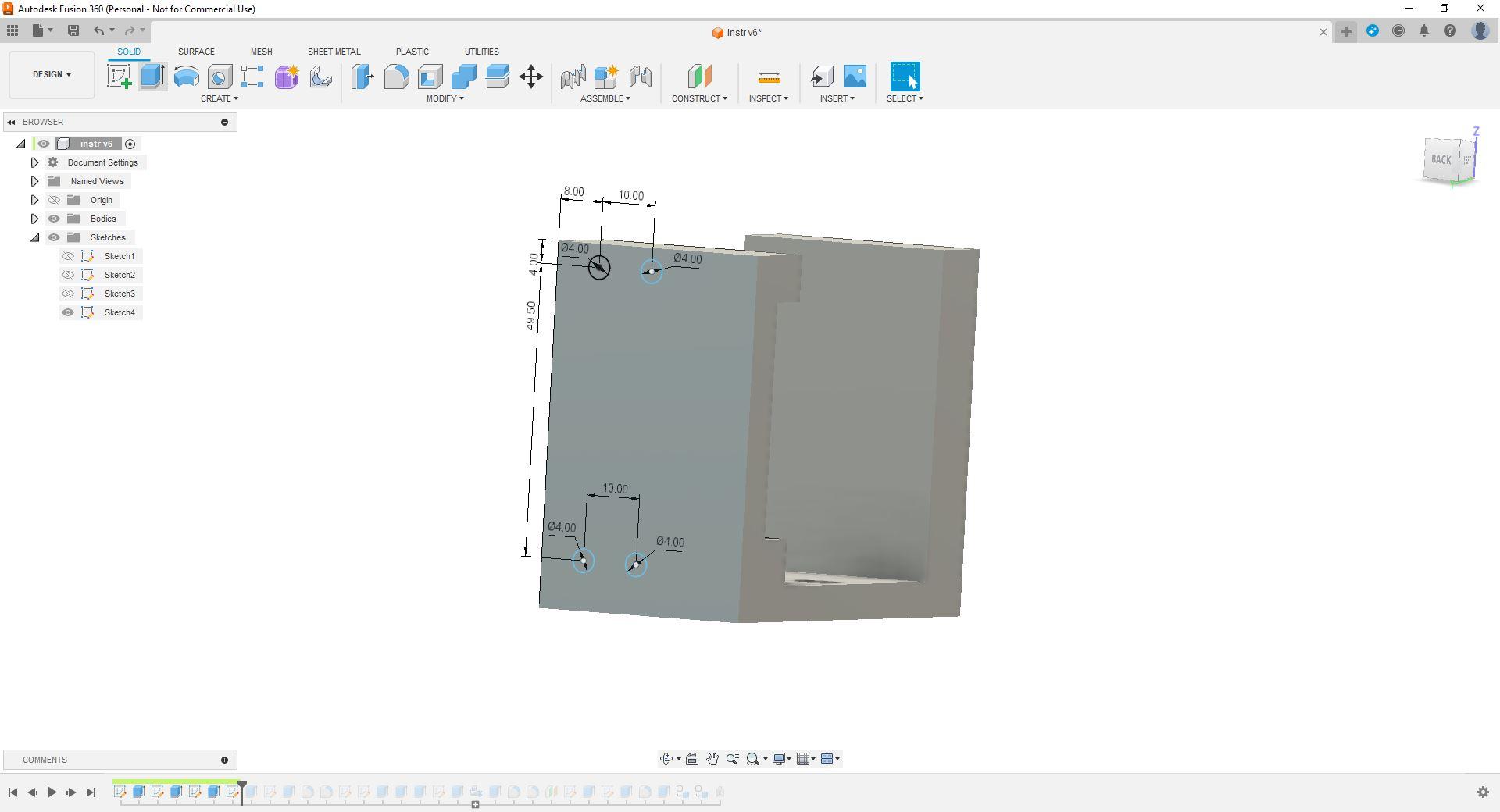
Task: Select the Move/Copy tool
Action: click(x=531, y=77)
